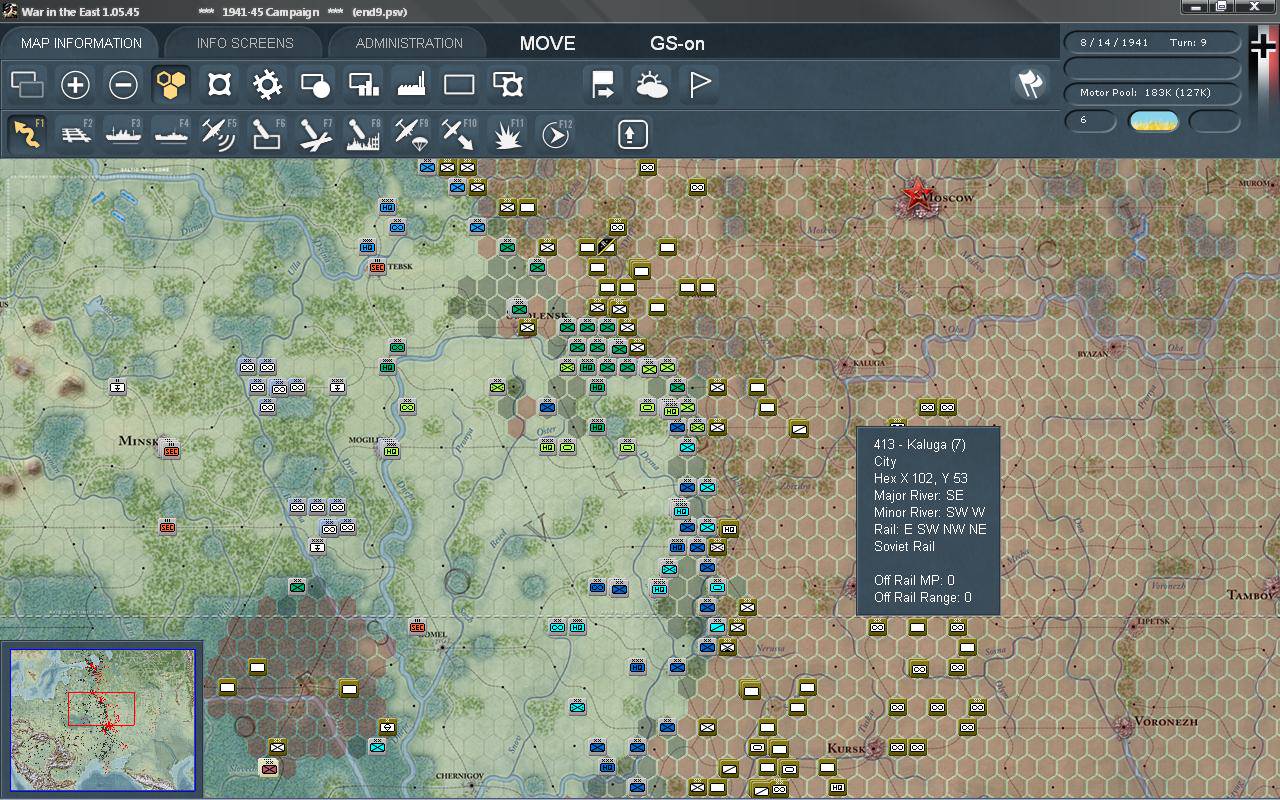The width and height of the screenshot is (1280, 800).
Task: Toggle the rectangle-with-bar-chart overlay icon
Action: pos(363,85)
